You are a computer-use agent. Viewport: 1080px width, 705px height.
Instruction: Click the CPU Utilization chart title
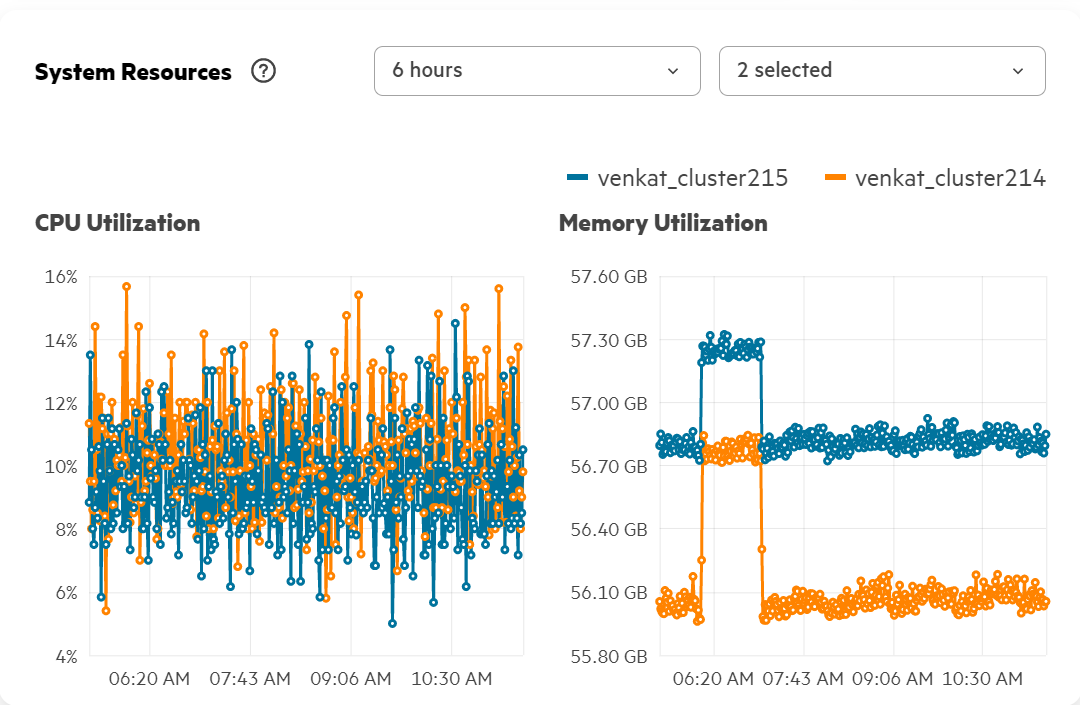118,223
